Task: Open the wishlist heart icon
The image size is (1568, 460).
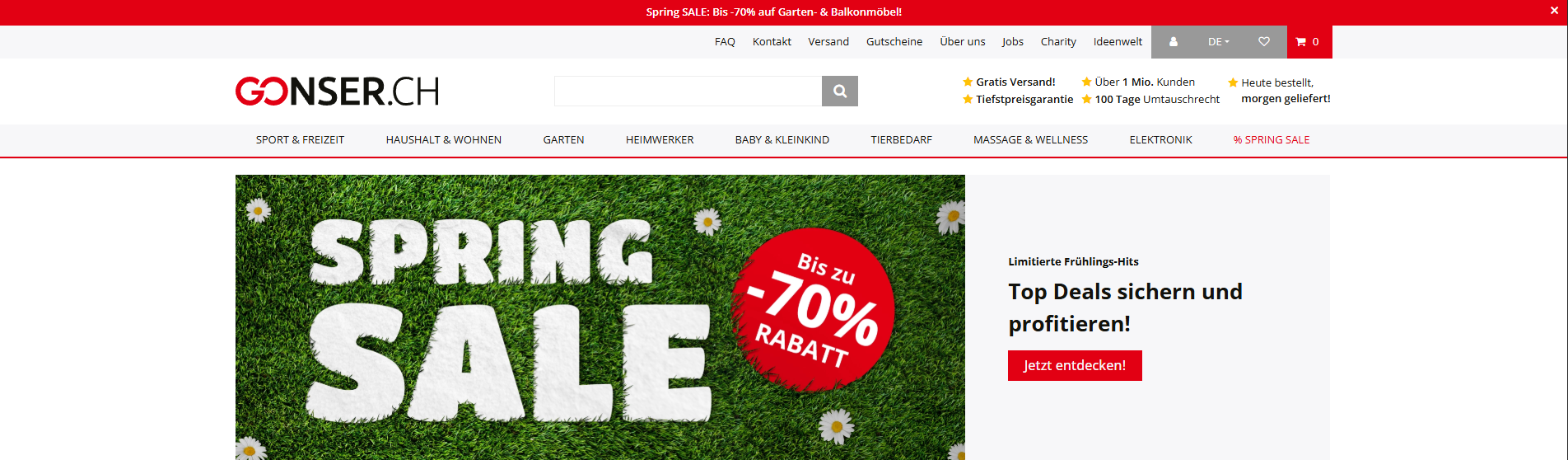Action: [1264, 42]
